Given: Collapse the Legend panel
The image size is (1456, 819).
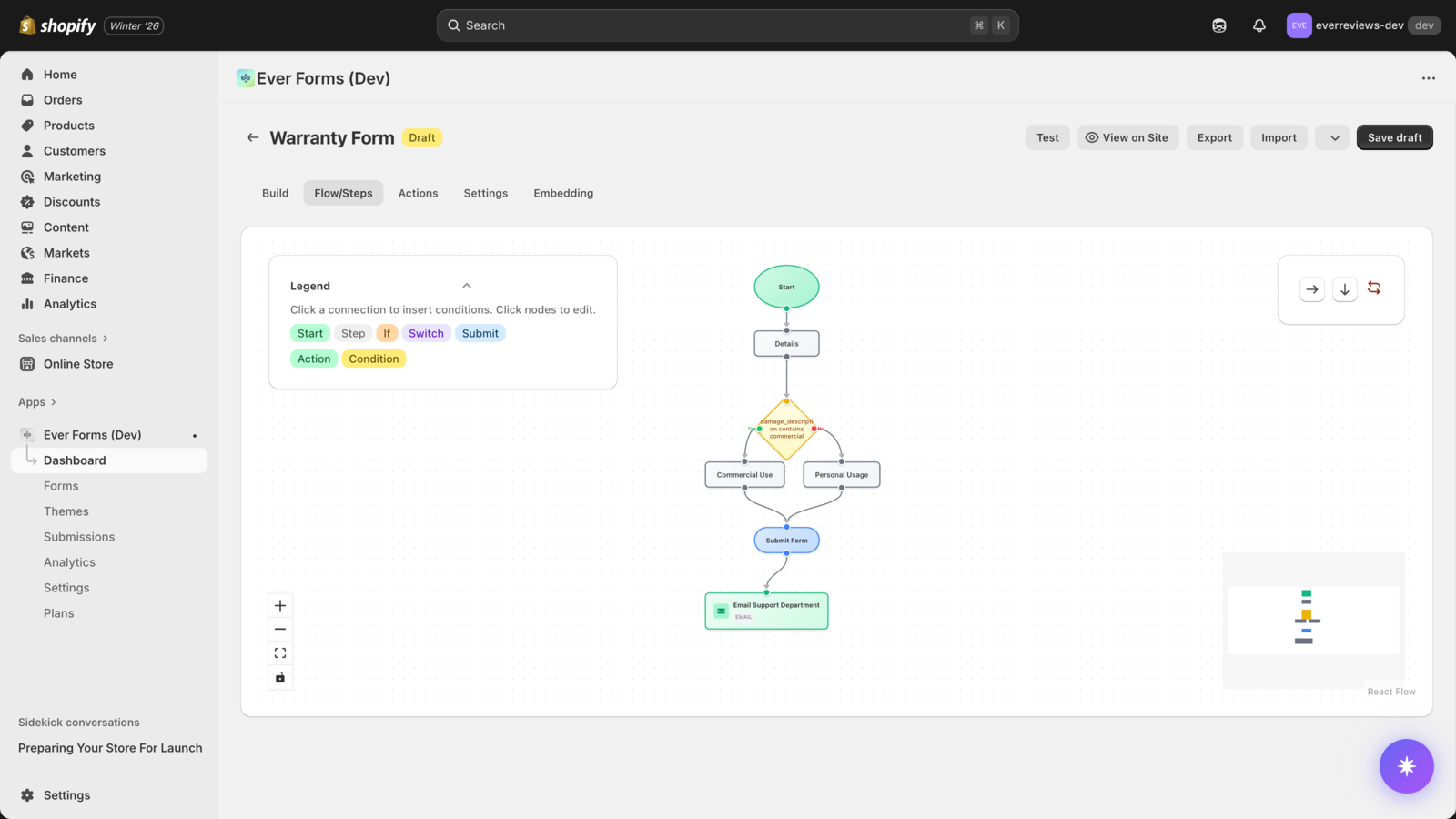Looking at the screenshot, I should [x=467, y=285].
